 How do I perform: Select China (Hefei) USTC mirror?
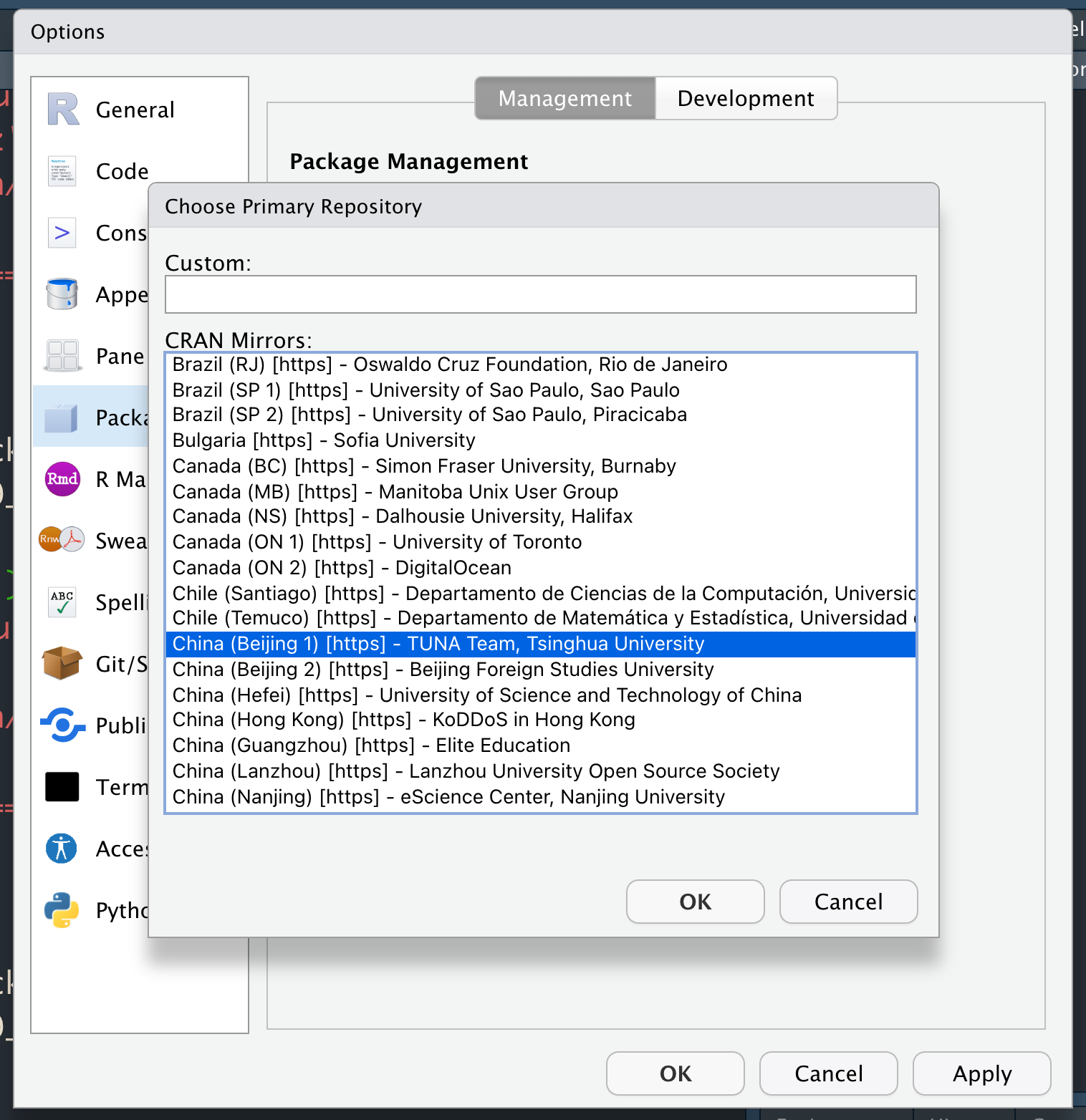(541, 695)
